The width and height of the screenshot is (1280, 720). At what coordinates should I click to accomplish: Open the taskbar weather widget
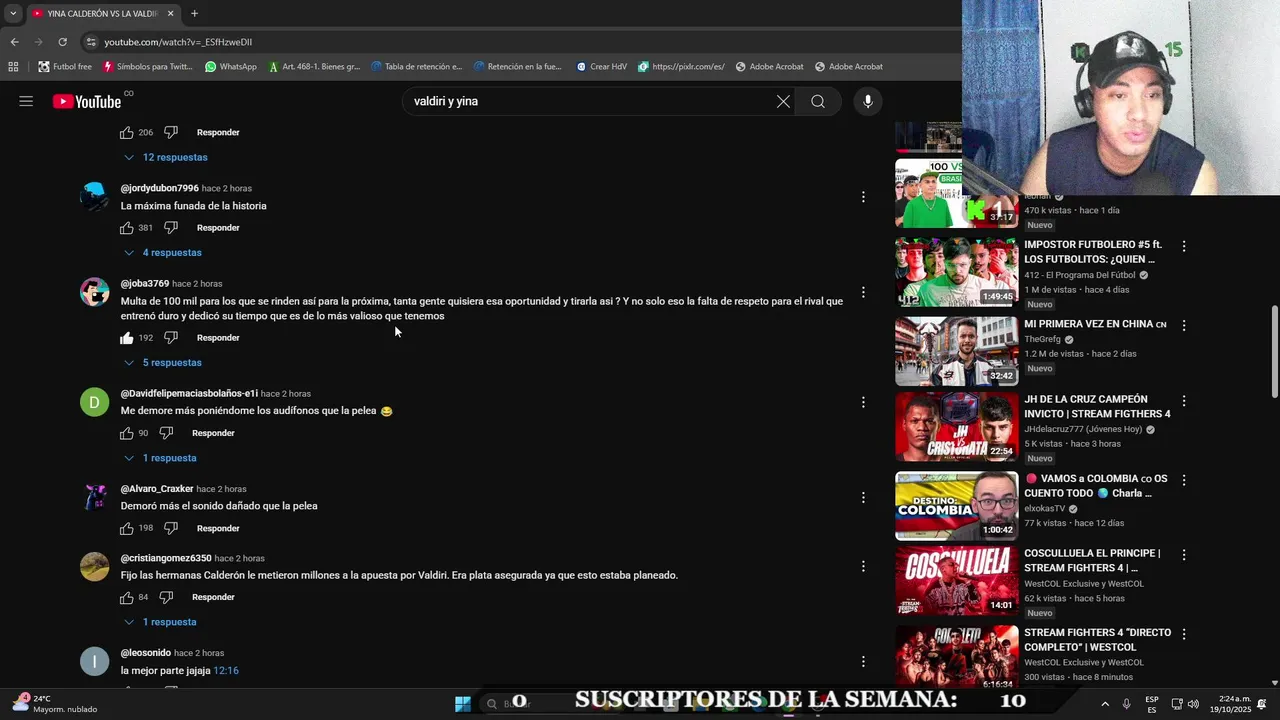click(56, 703)
